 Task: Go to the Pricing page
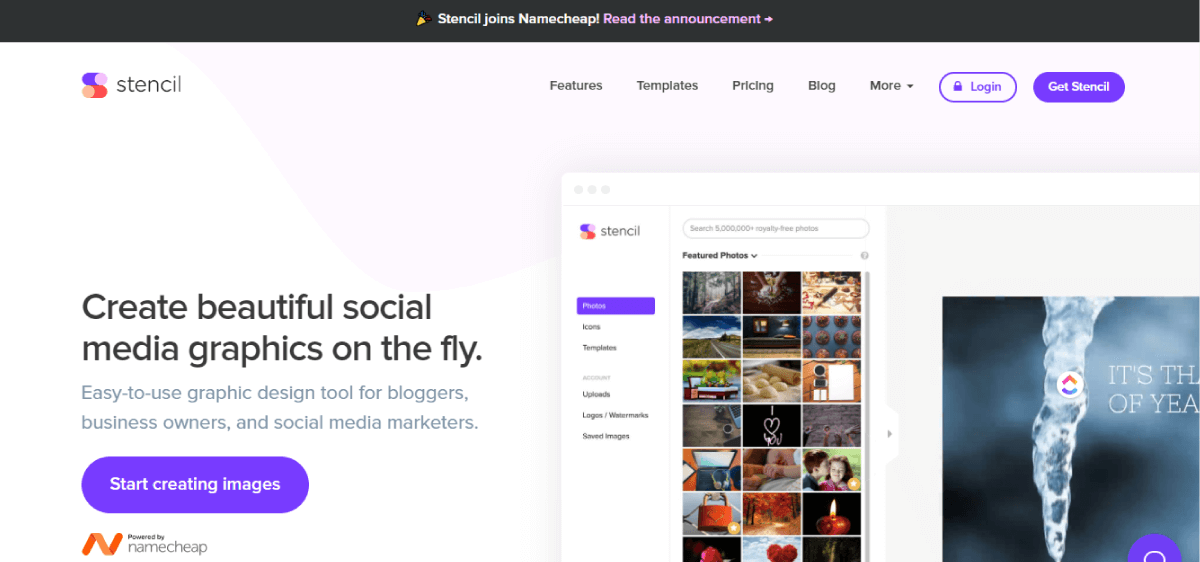click(x=753, y=86)
